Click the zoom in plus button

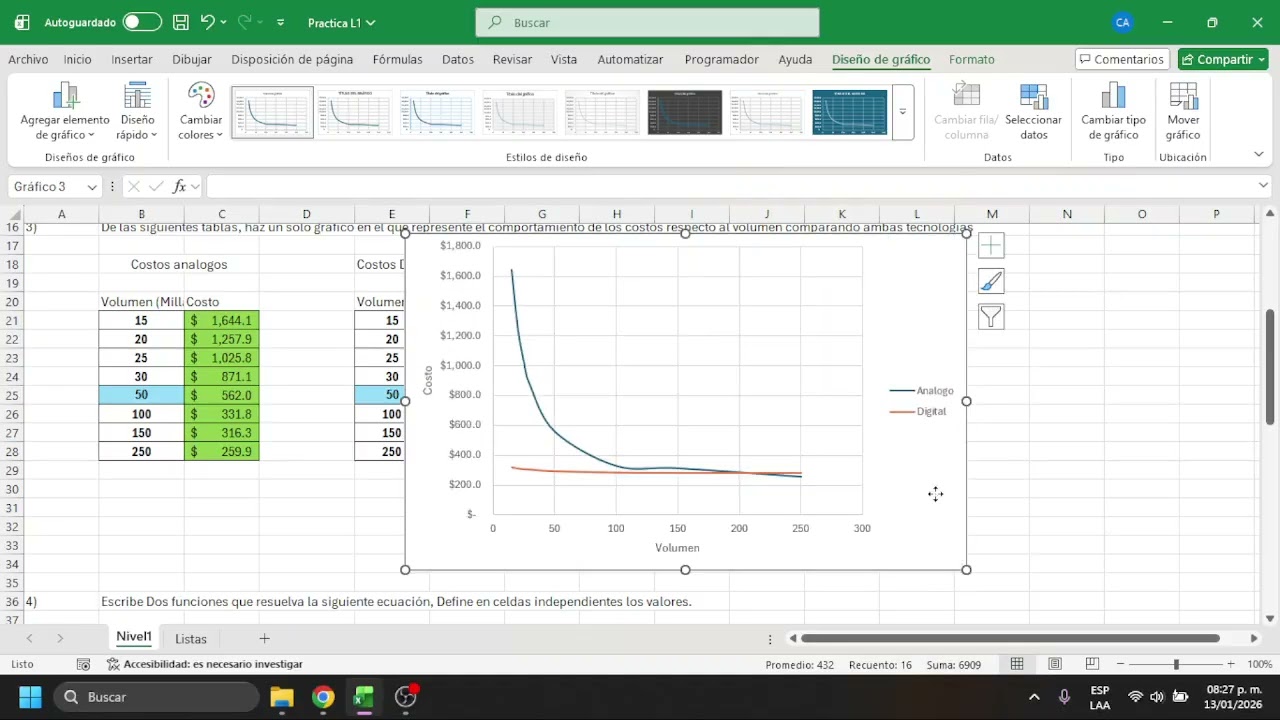[x=1230, y=664]
